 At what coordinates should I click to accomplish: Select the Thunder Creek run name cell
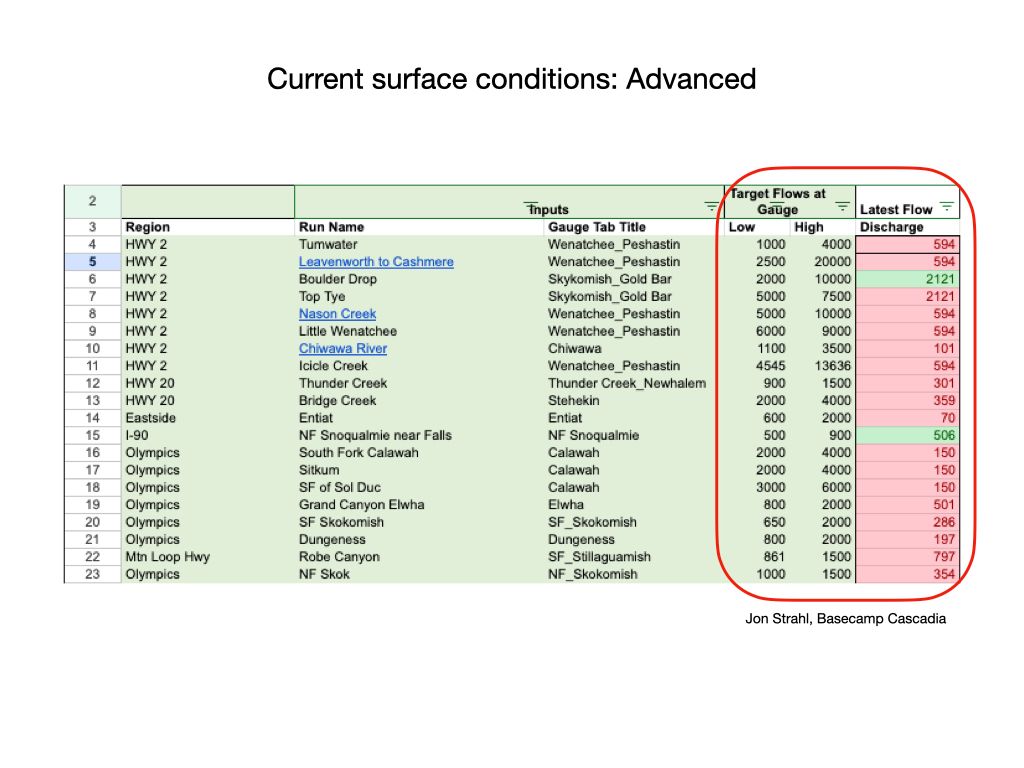coord(419,383)
